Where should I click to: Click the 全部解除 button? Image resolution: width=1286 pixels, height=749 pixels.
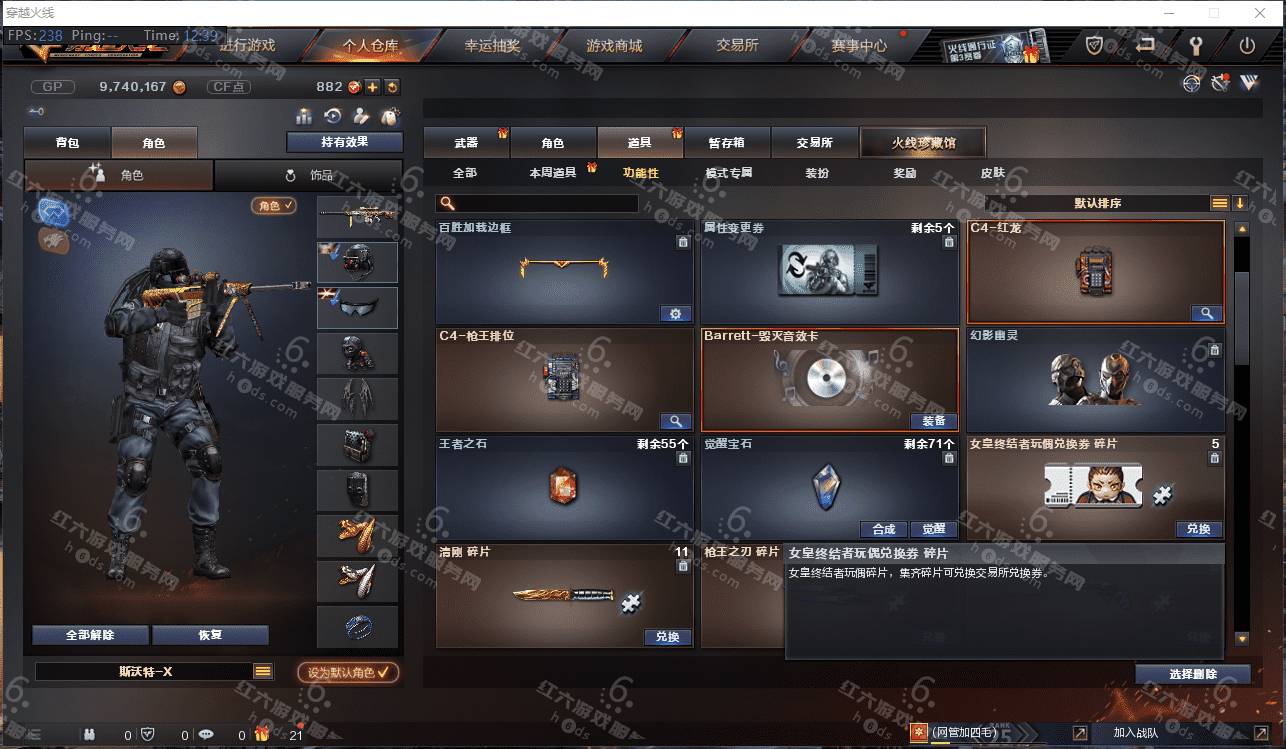pos(90,635)
